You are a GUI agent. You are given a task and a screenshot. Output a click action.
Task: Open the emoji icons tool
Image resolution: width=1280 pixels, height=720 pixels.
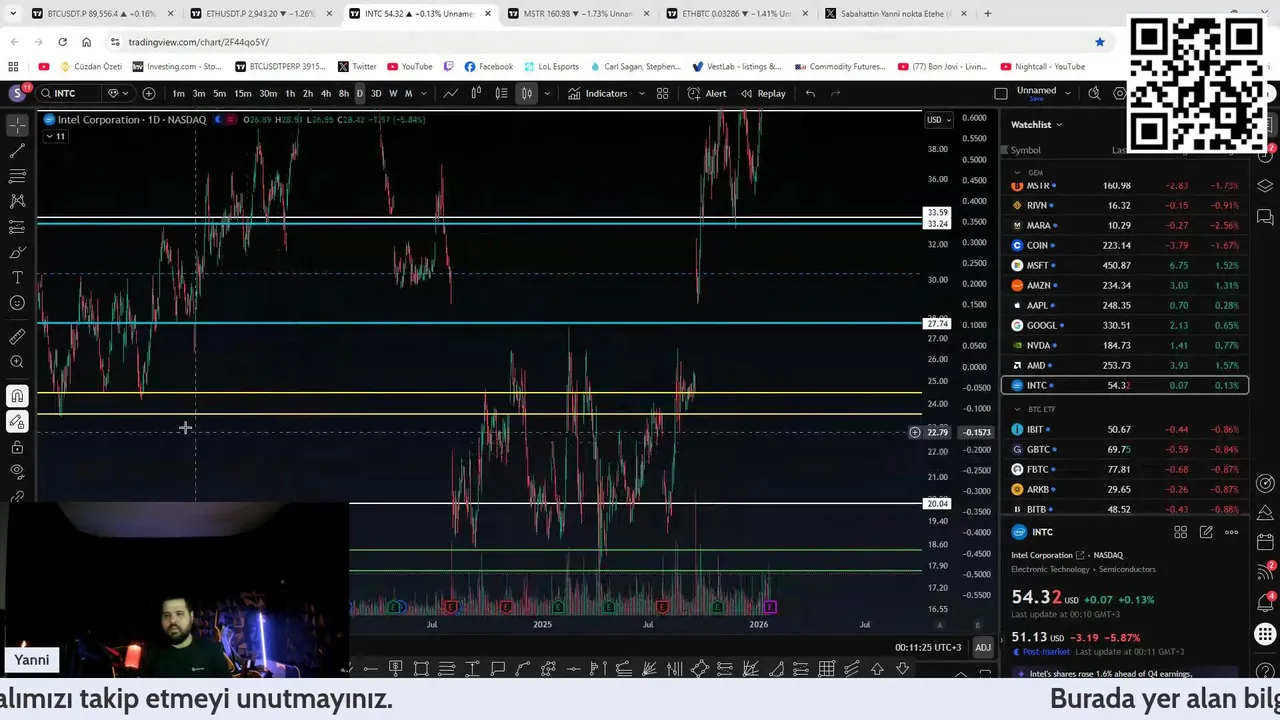17,303
